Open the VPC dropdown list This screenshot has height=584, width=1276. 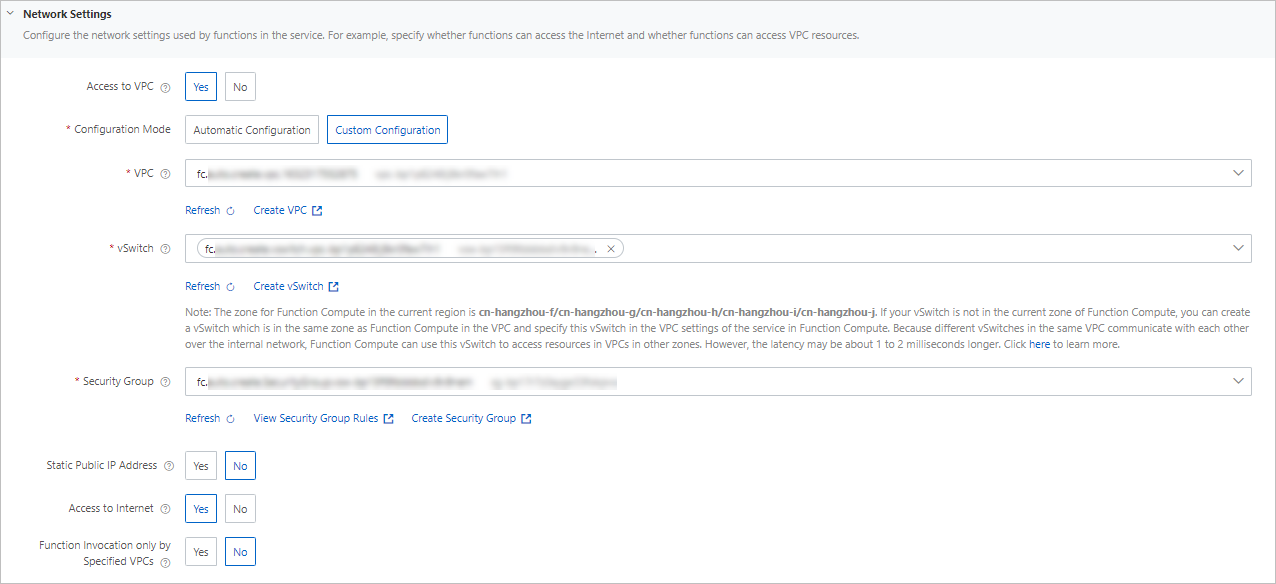[718, 173]
